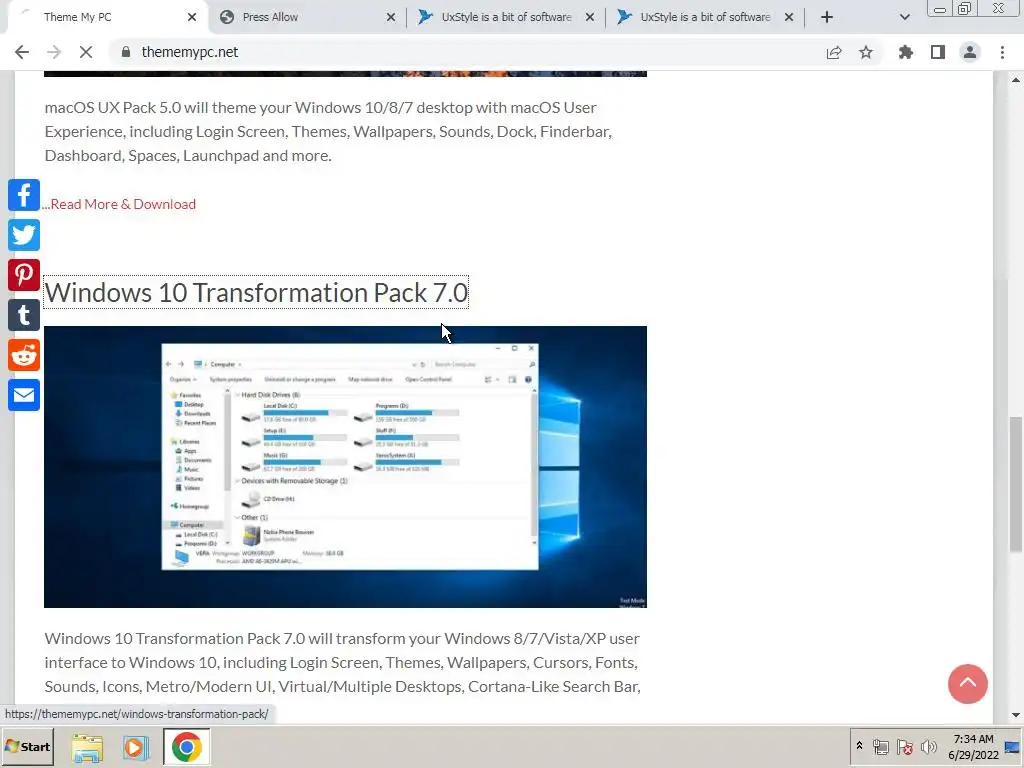Click the Show desktop button
The image size is (1024, 768).
[x=1014, y=747]
